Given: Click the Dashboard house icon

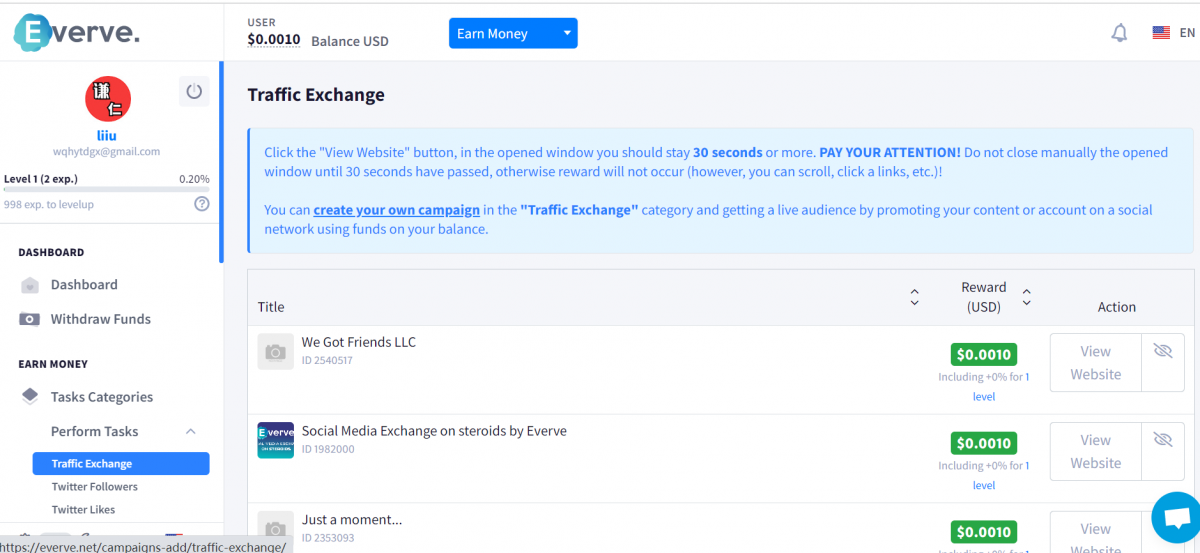Looking at the screenshot, I should point(31,285).
